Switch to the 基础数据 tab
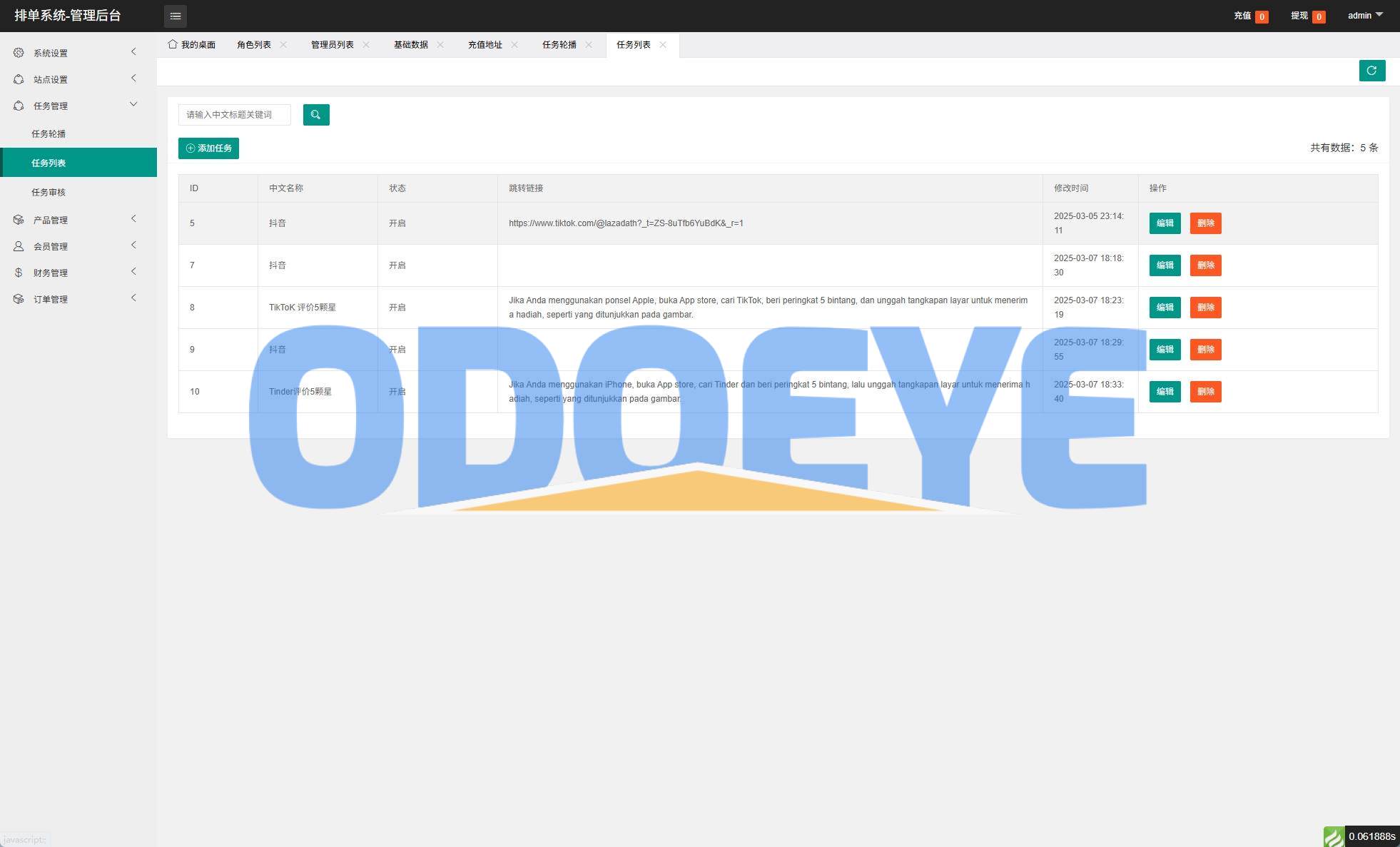Screen dimensions: 1400x847 410,45
